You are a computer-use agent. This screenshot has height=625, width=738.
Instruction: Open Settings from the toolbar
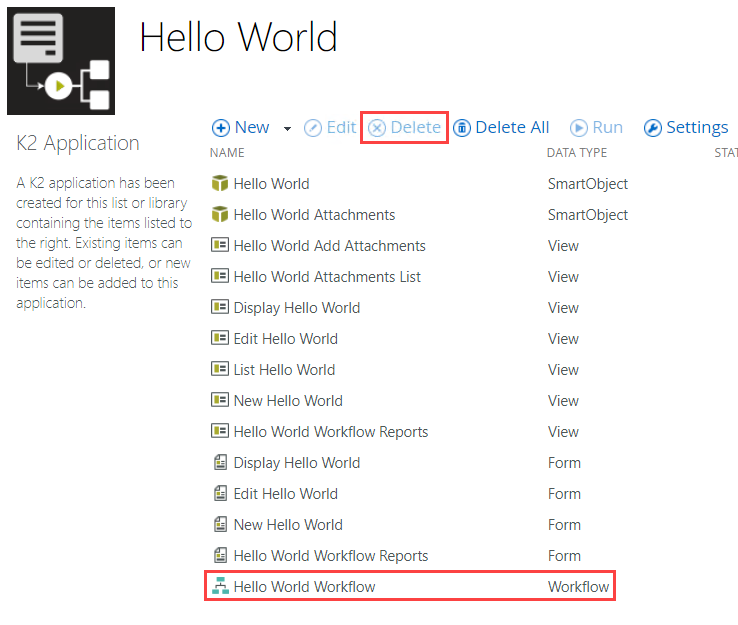point(685,128)
